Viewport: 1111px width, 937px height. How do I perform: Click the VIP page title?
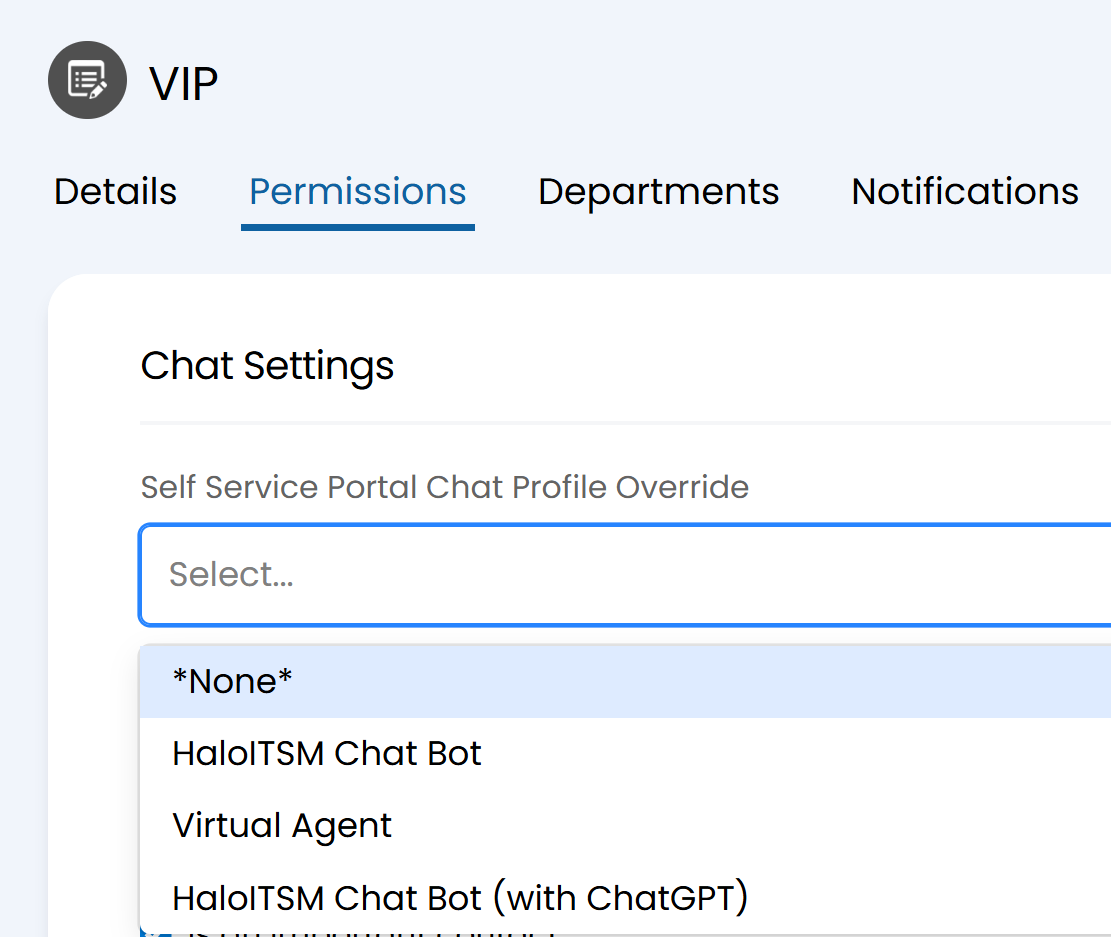click(184, 83)
